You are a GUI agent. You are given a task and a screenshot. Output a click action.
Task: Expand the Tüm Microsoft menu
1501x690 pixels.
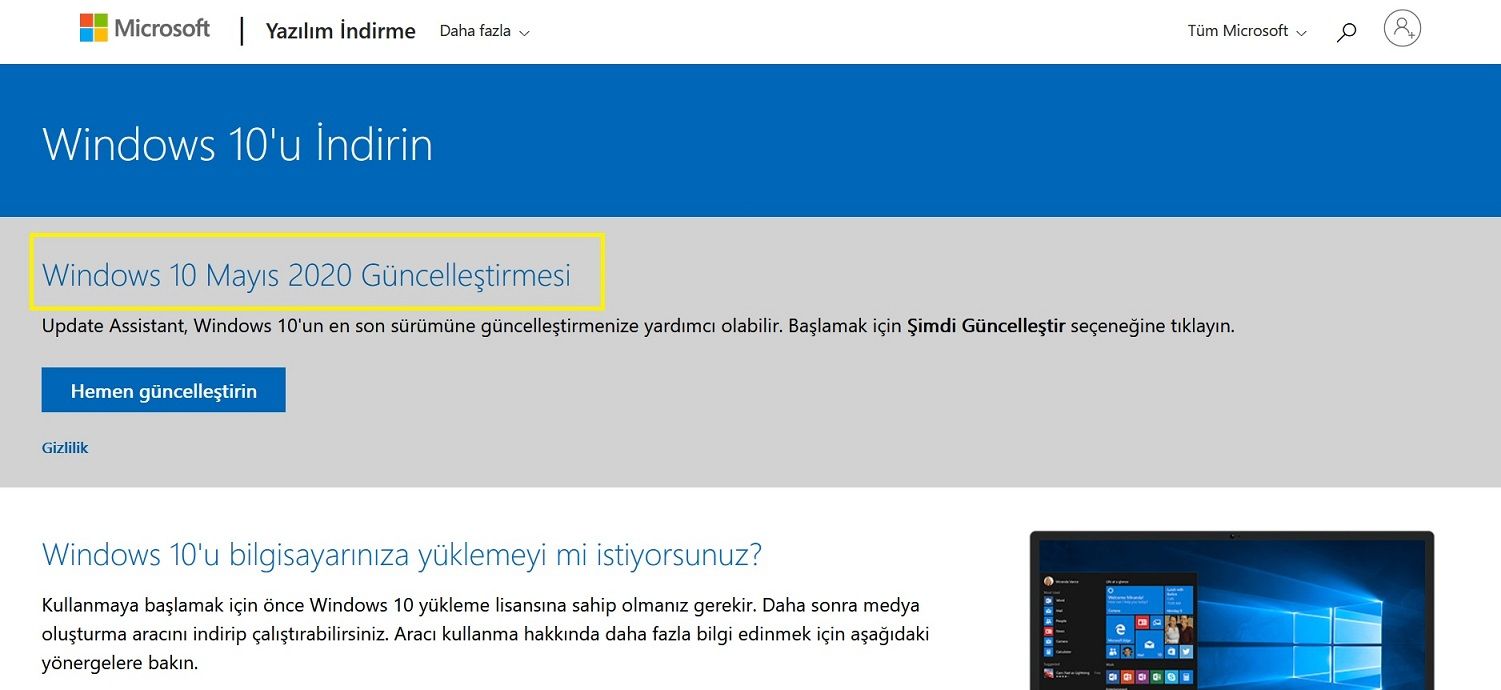click(1247, 31)
